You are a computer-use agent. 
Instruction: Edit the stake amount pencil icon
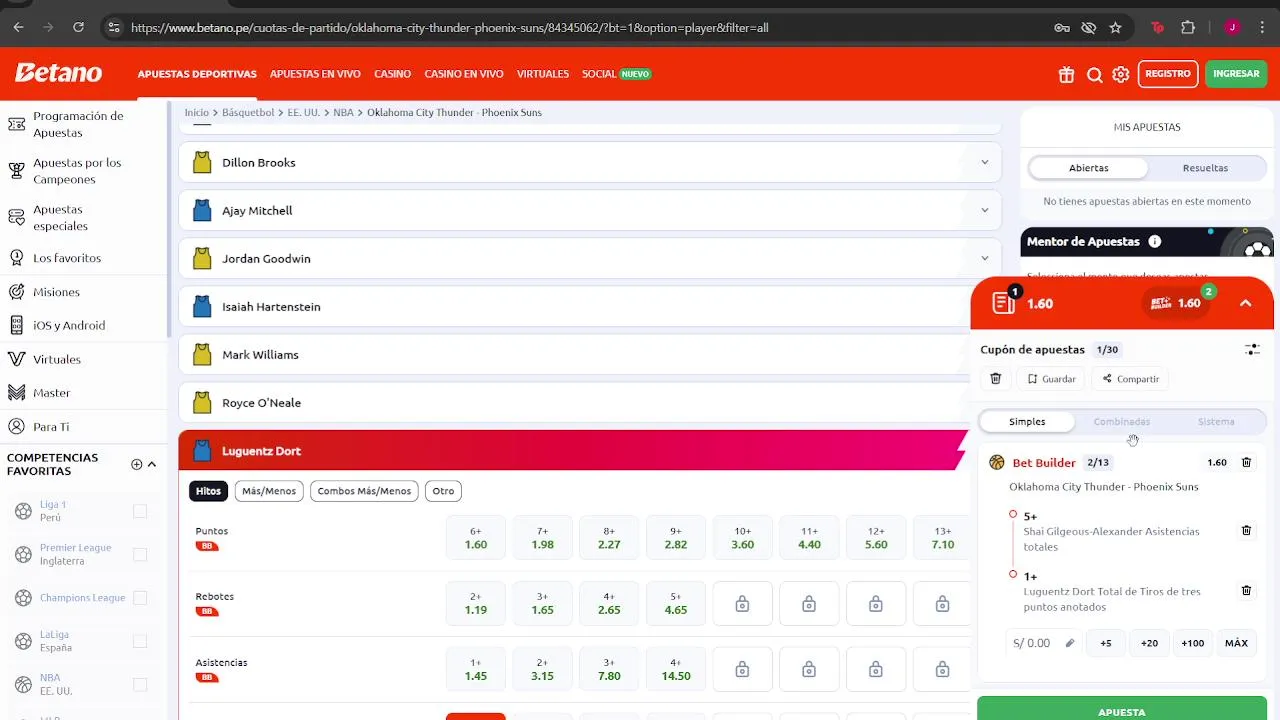(1070, 643)
